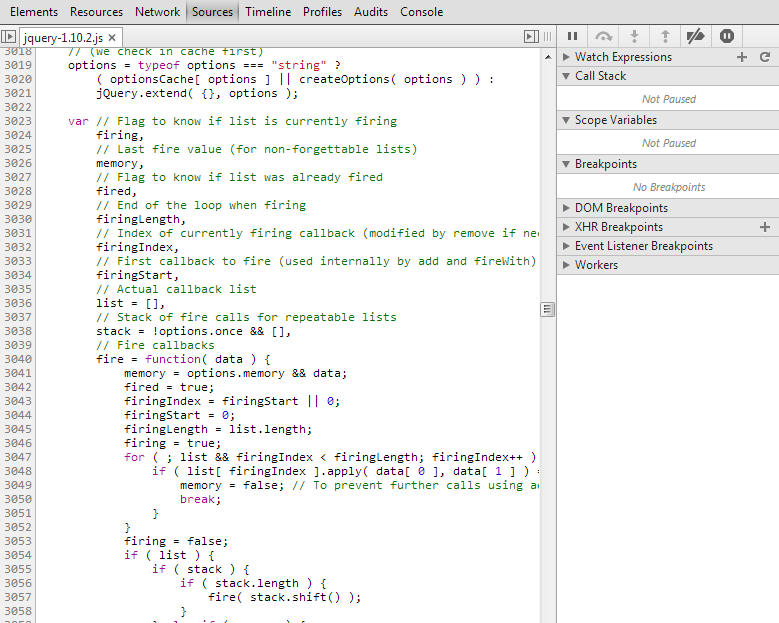Expand the Watch Expressions section
This screenshot has height=623, width=779.
[x=566, y=57]
